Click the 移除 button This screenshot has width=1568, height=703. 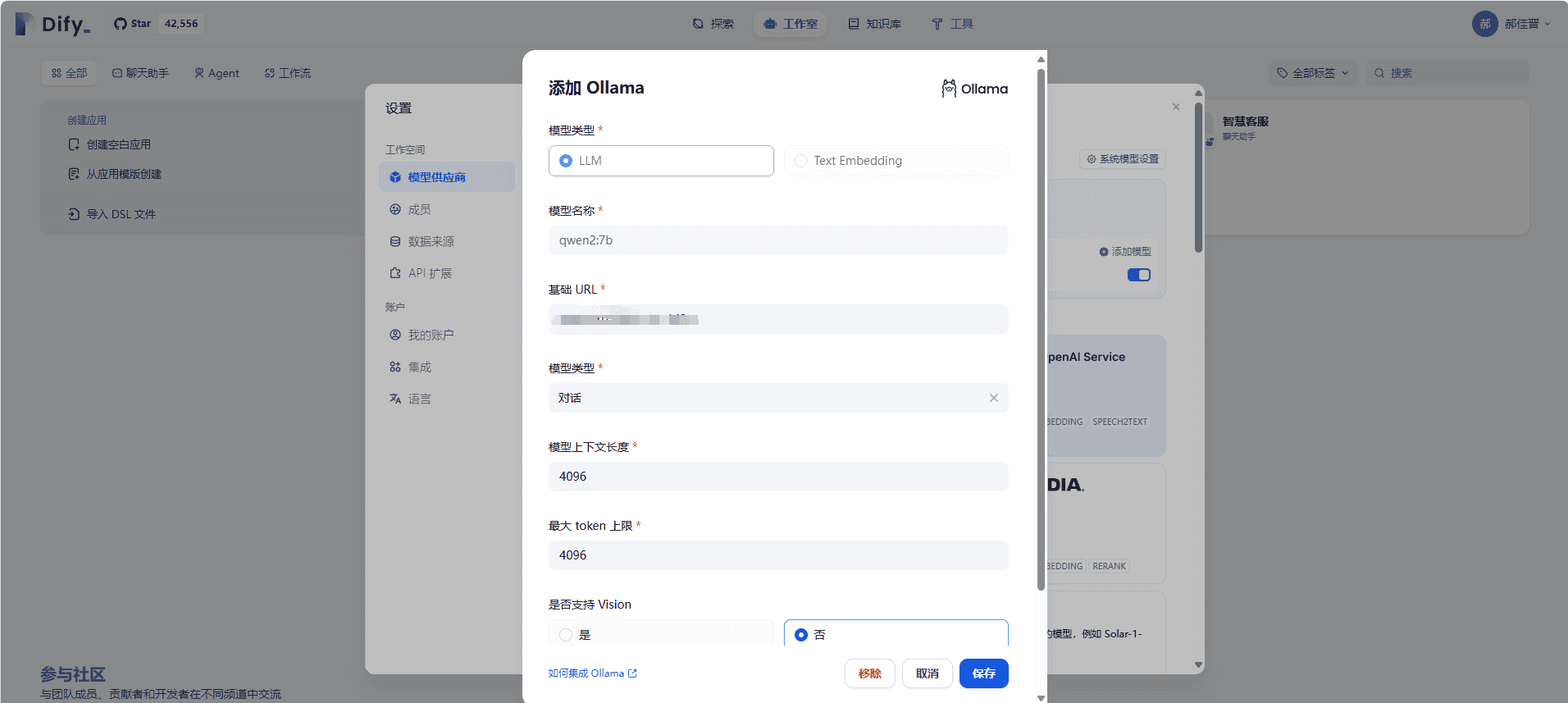click(x=870, y=673)
